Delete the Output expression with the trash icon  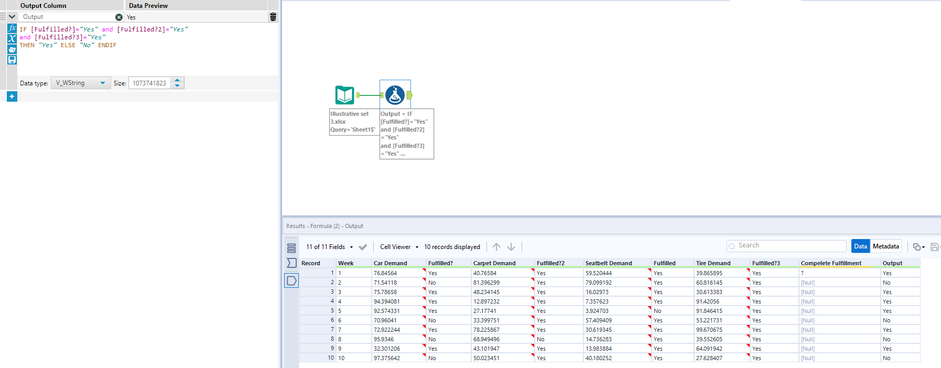pyautogui.click(x=273, y=17)
